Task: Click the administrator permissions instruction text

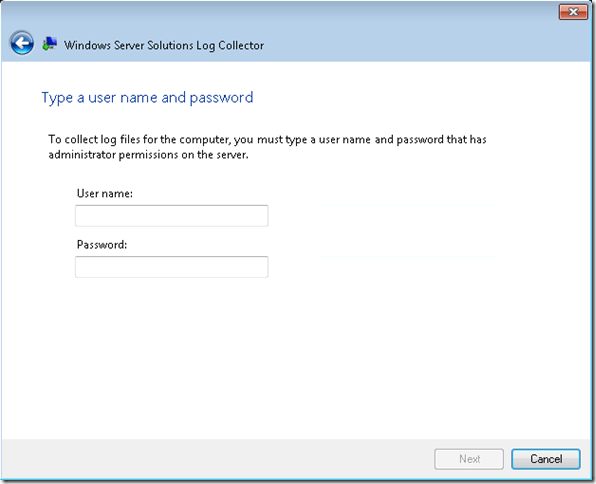Action: pos(267,147)
